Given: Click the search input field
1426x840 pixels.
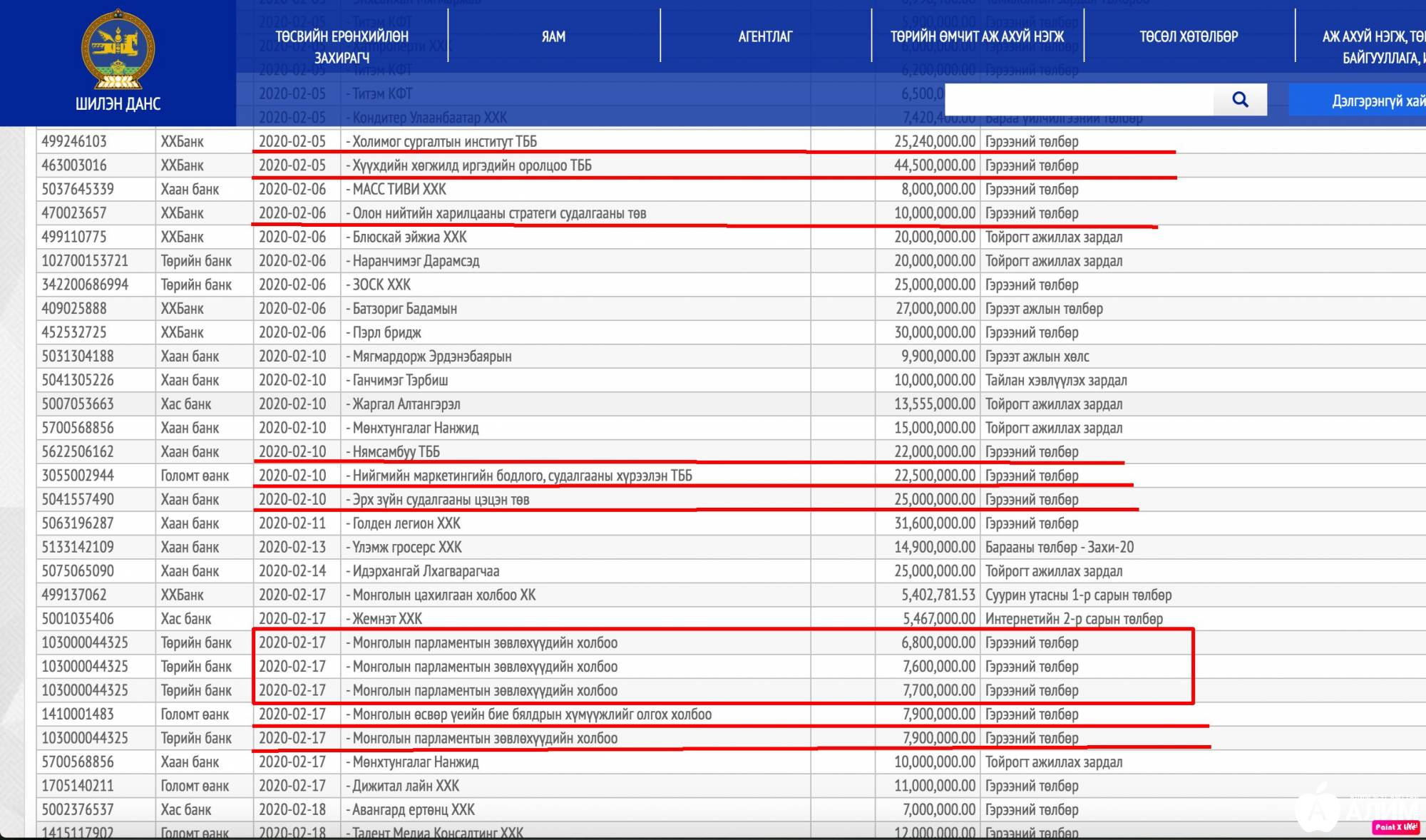Looking at the screenshot, I should (x=1079, y=100).
